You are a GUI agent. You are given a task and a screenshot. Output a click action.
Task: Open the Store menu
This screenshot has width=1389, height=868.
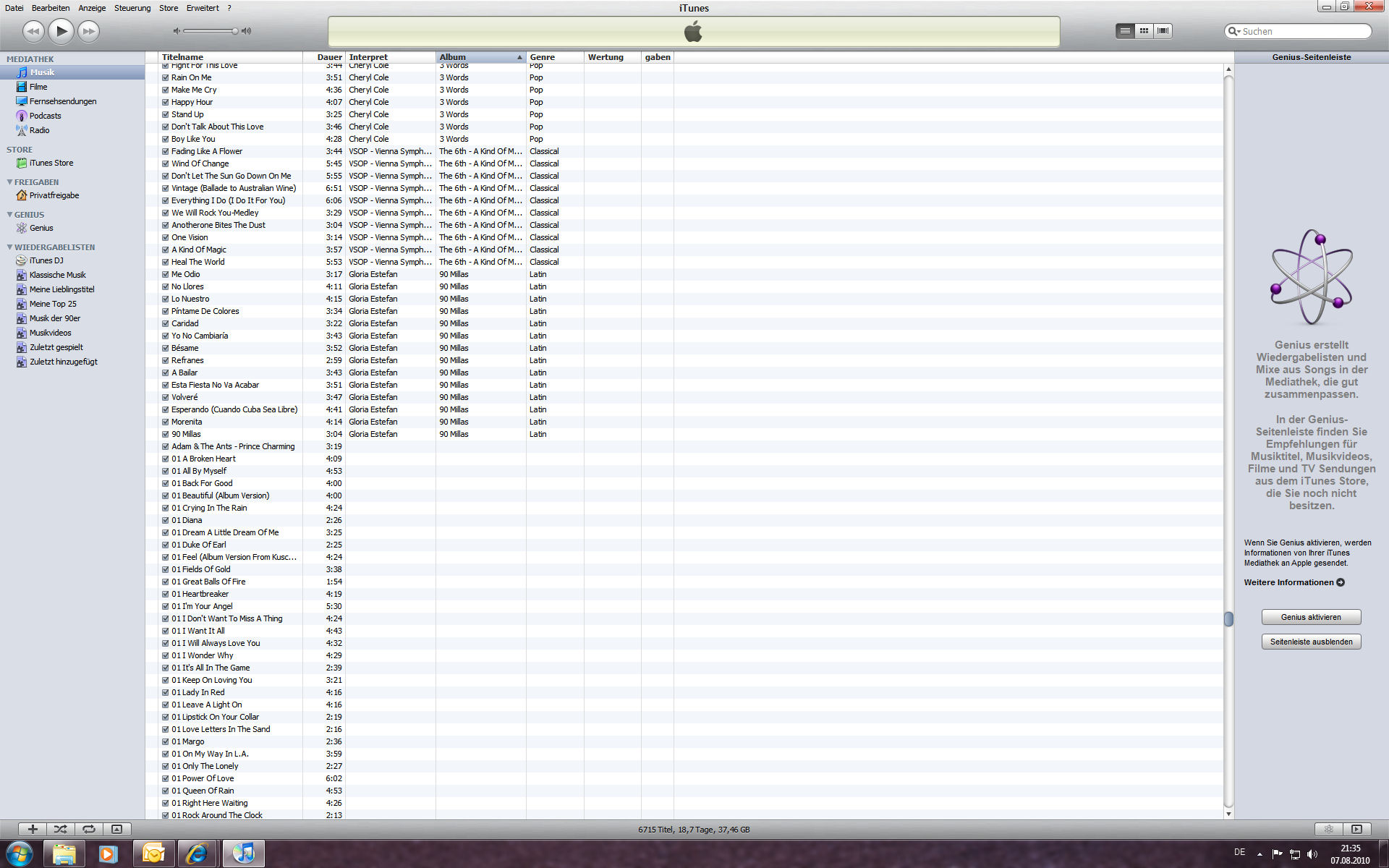tap(169, 8)
